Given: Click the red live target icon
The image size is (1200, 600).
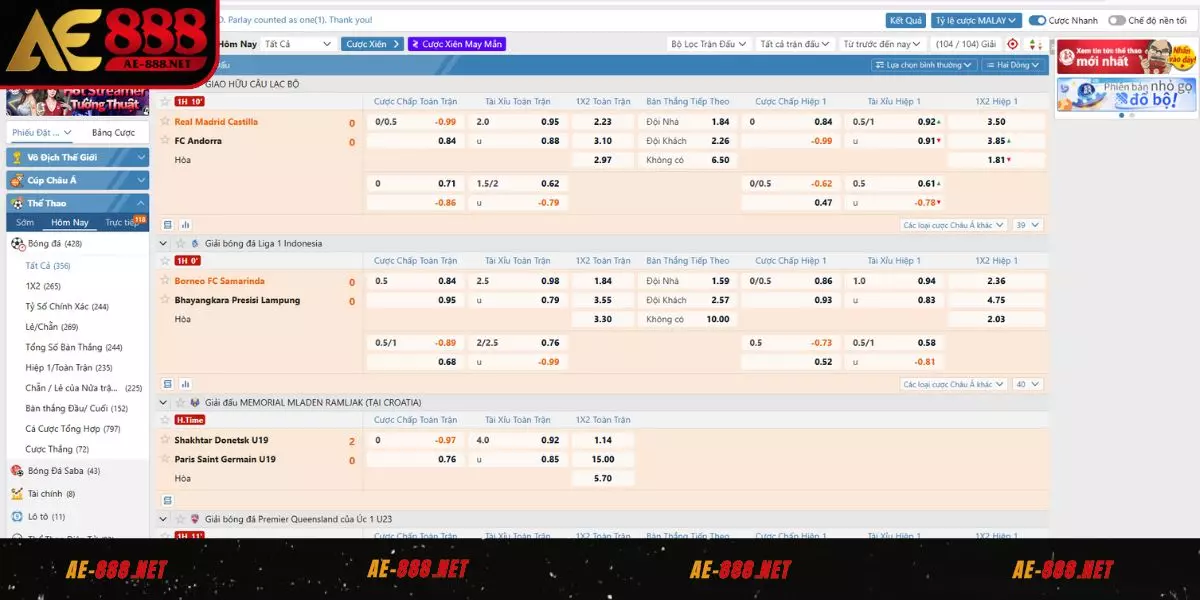Looking at the screenshot, I should (1013, 44).
